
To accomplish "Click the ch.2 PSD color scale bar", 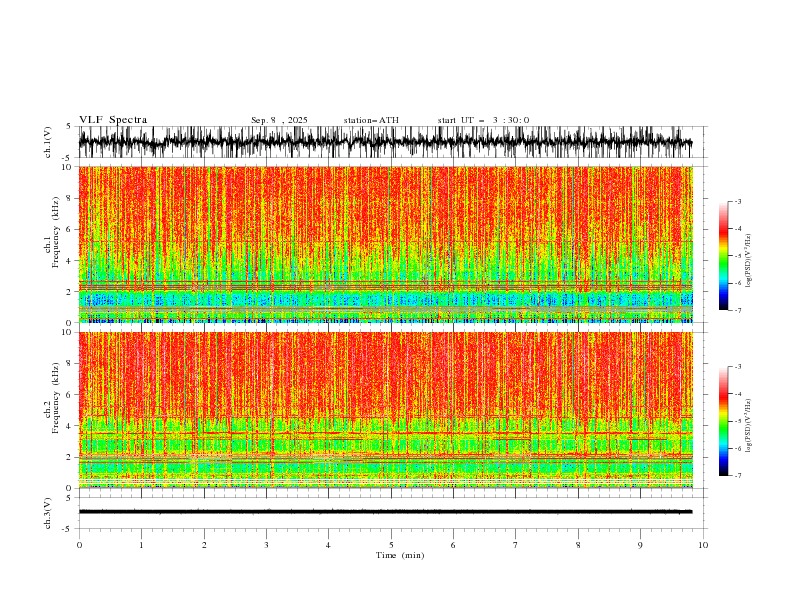I will (x=723, y=421).
